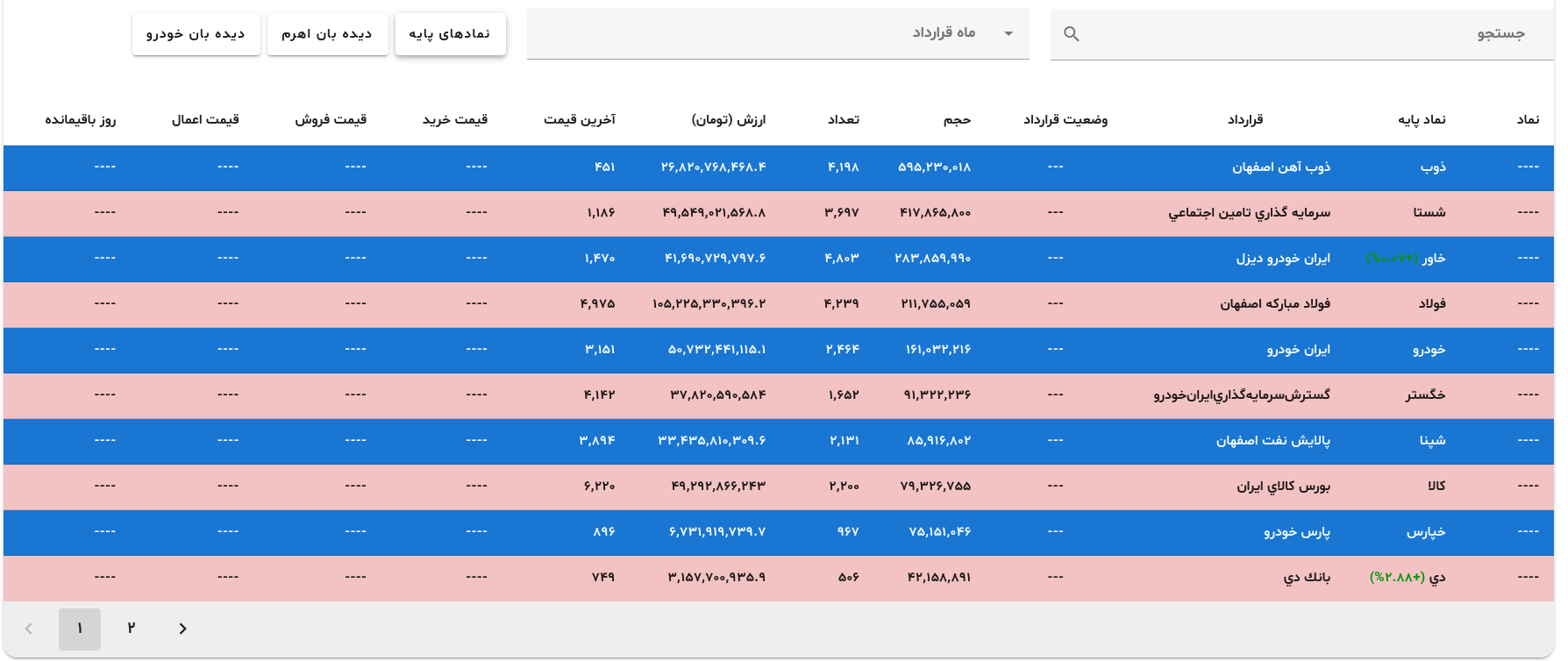Click last price ۳,۸۹۴ in شپنا row
The height and width of the screenshot is (661, 1568).
(597, 441)
